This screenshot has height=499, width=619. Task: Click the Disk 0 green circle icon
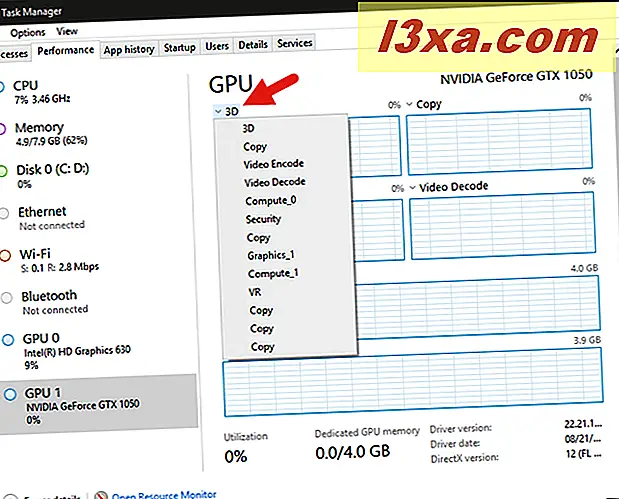(x=3, y=171)
